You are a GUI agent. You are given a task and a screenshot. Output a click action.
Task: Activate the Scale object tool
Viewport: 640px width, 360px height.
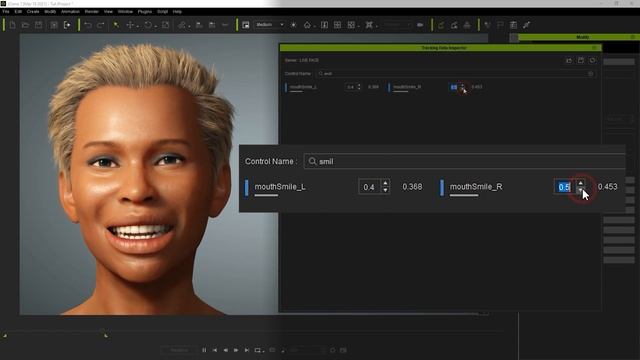coord(165,25)
